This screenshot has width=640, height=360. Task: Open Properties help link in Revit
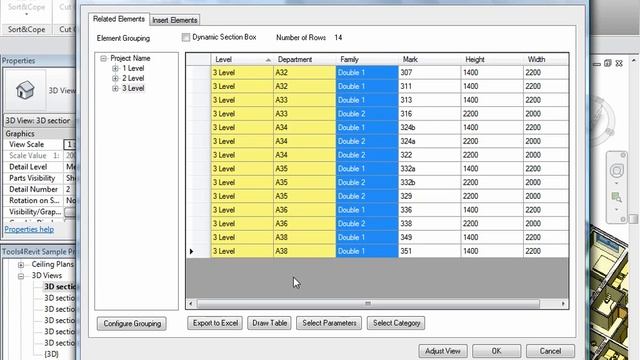point(29,229)
